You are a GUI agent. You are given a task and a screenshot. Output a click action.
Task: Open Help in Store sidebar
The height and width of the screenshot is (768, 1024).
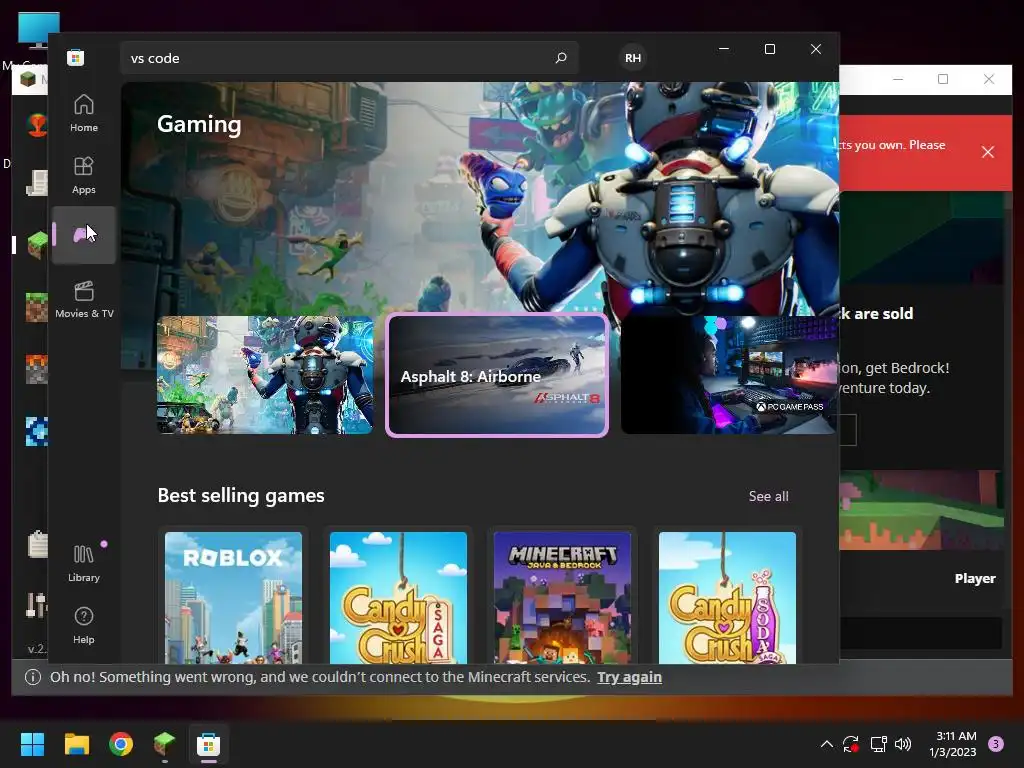[x=84, y=625]
